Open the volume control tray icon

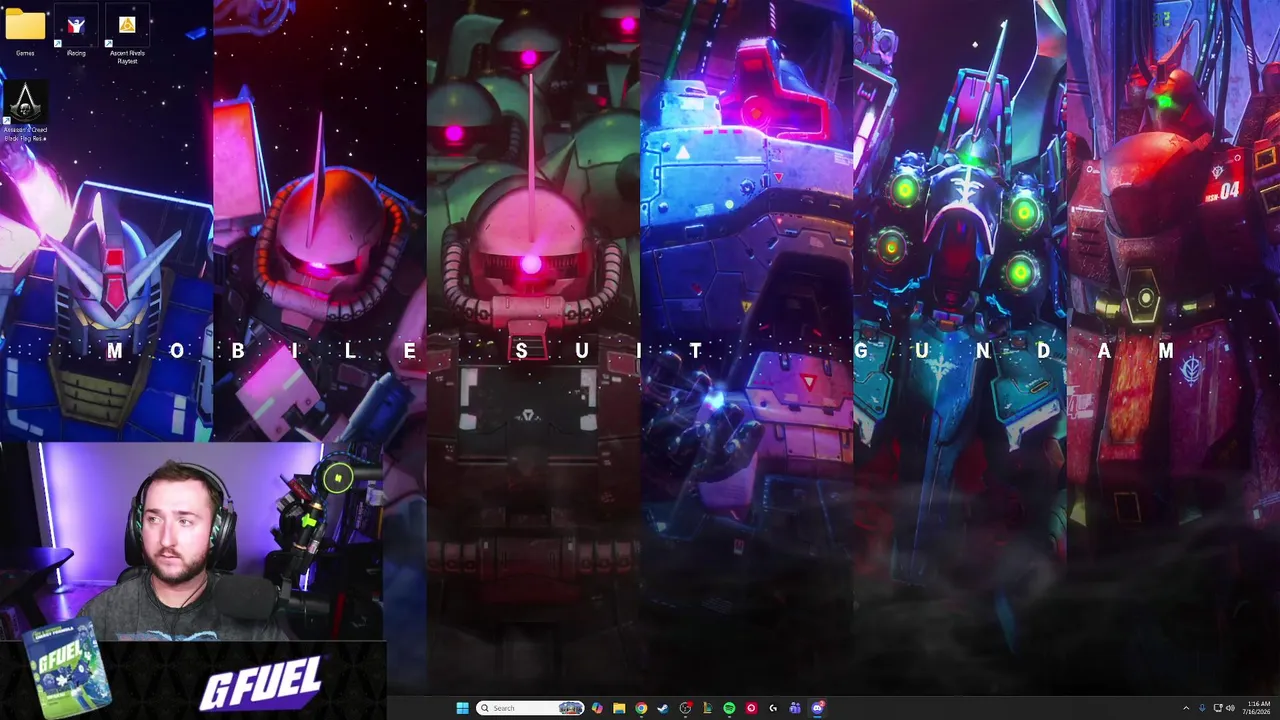[x=1230, y=708]
